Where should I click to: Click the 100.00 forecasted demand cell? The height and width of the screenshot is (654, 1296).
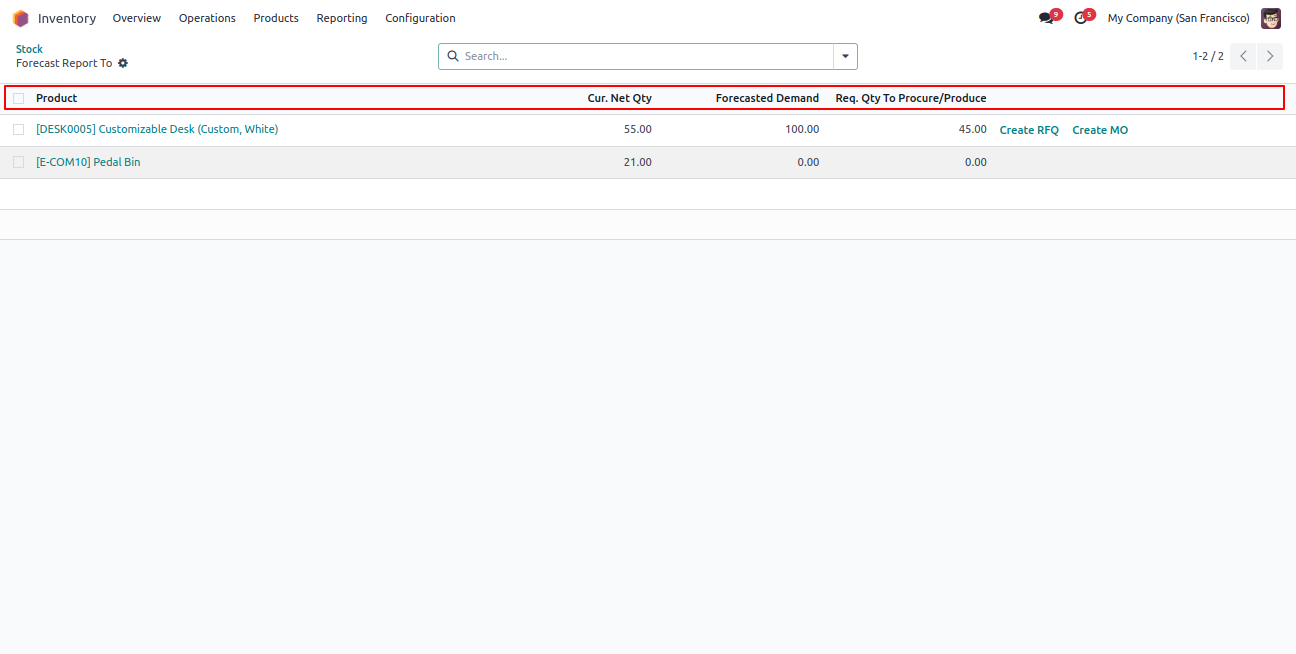(x=801, y=130)
